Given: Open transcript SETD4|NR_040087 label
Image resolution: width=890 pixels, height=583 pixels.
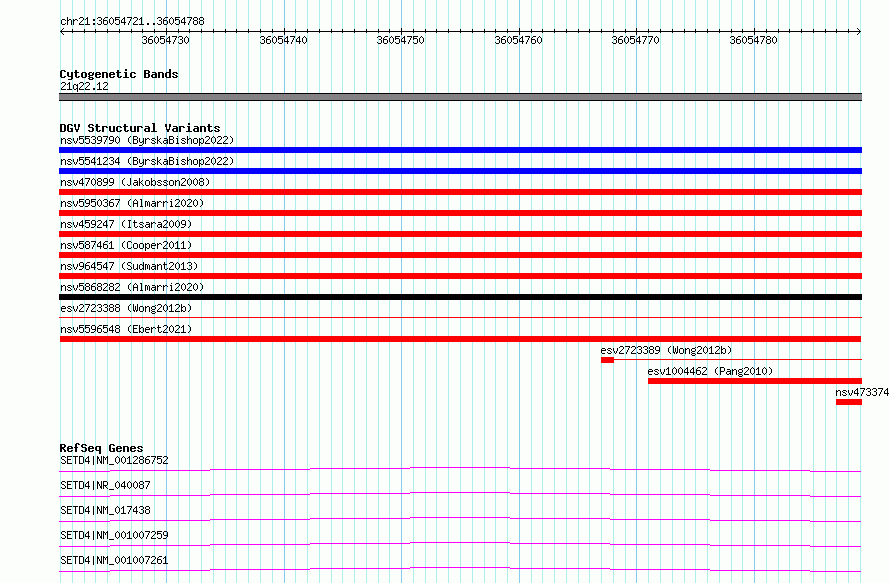Looking at the screenshot, I should coord(105,485).
